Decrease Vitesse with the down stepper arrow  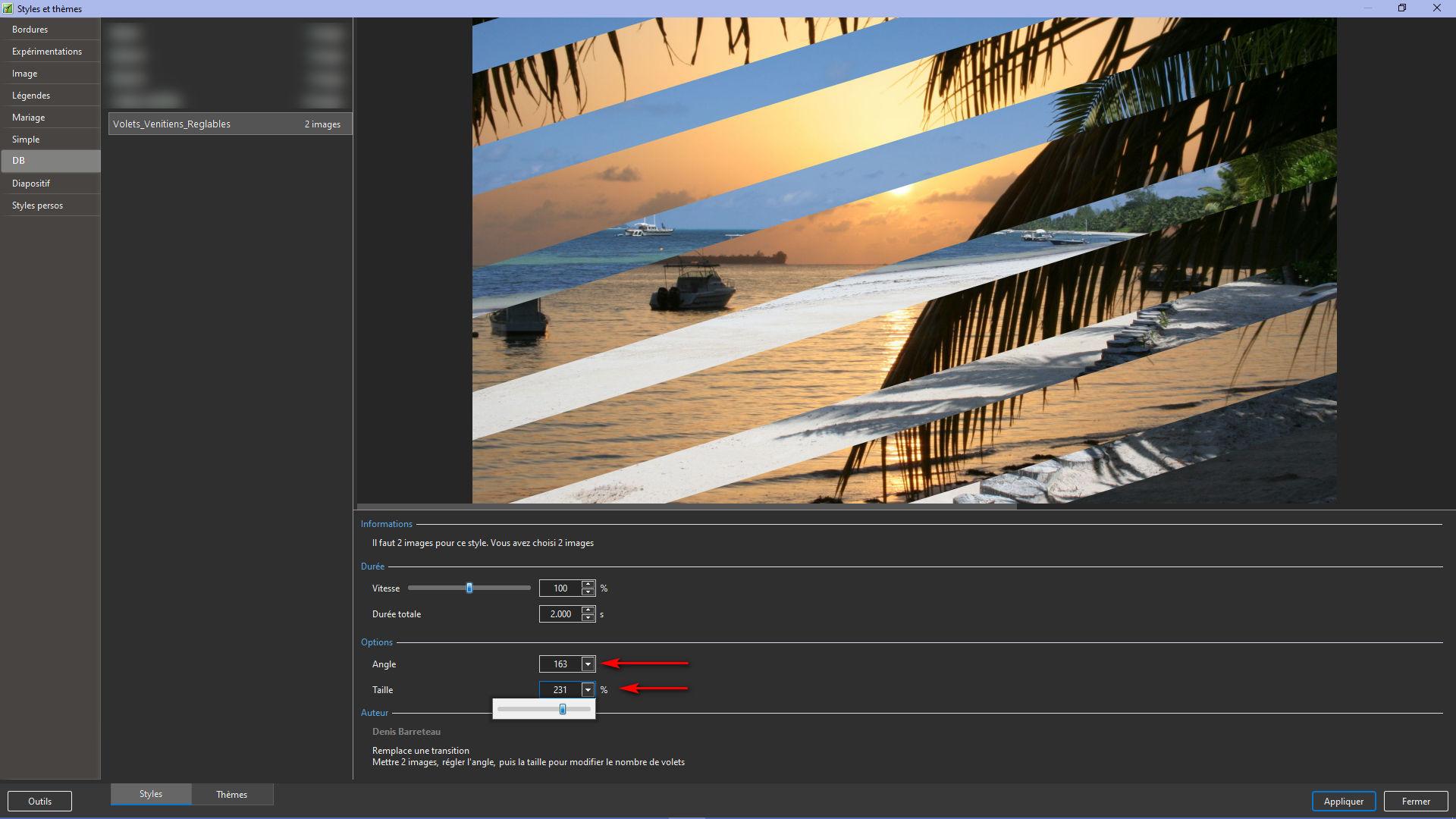[x=588, y=592]
